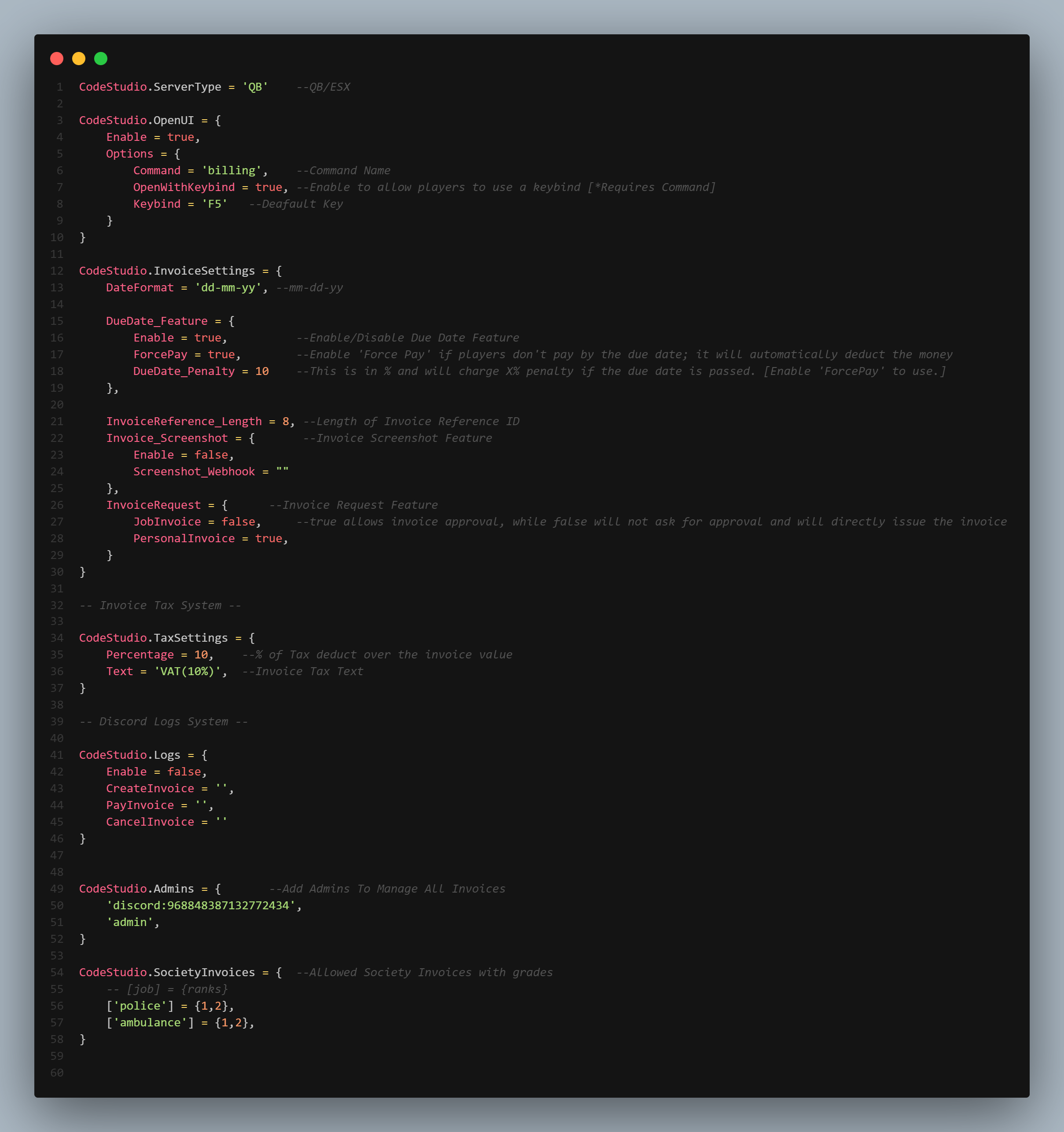
Task: Click the red close traffic light
Action: click(57, 58)
